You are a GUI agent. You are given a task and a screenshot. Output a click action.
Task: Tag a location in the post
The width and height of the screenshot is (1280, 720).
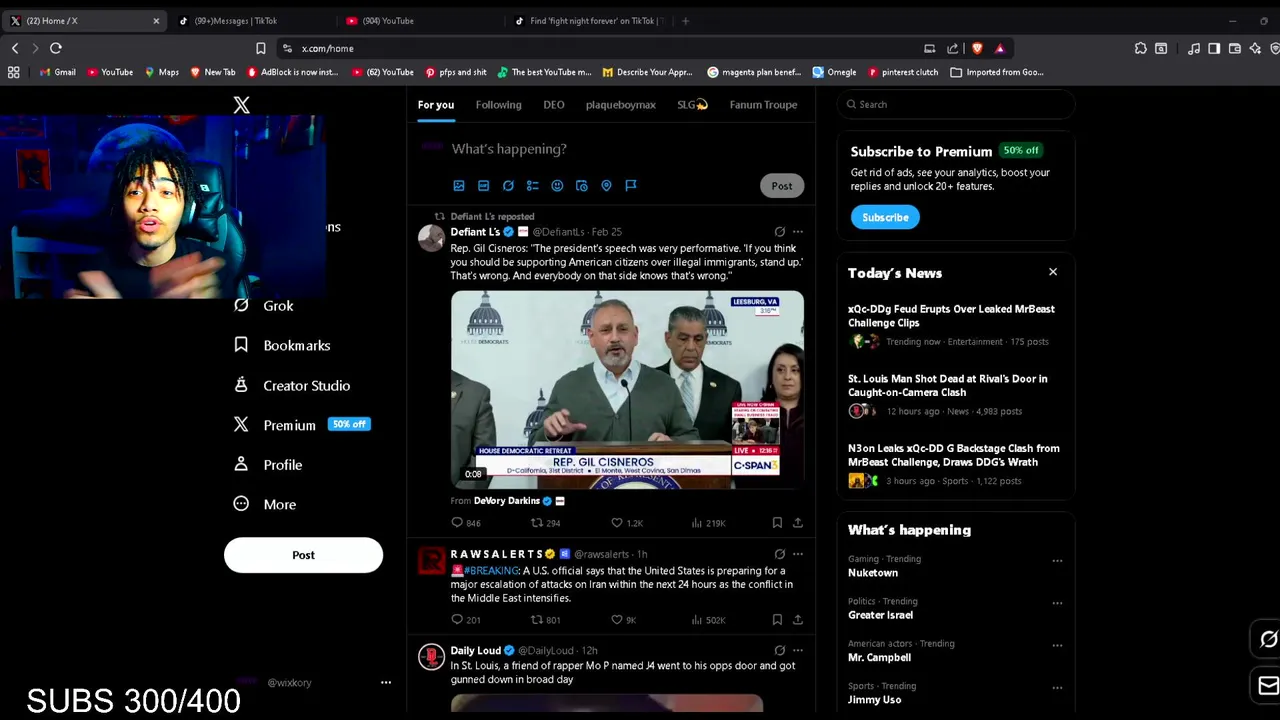[x=606, y=185]
